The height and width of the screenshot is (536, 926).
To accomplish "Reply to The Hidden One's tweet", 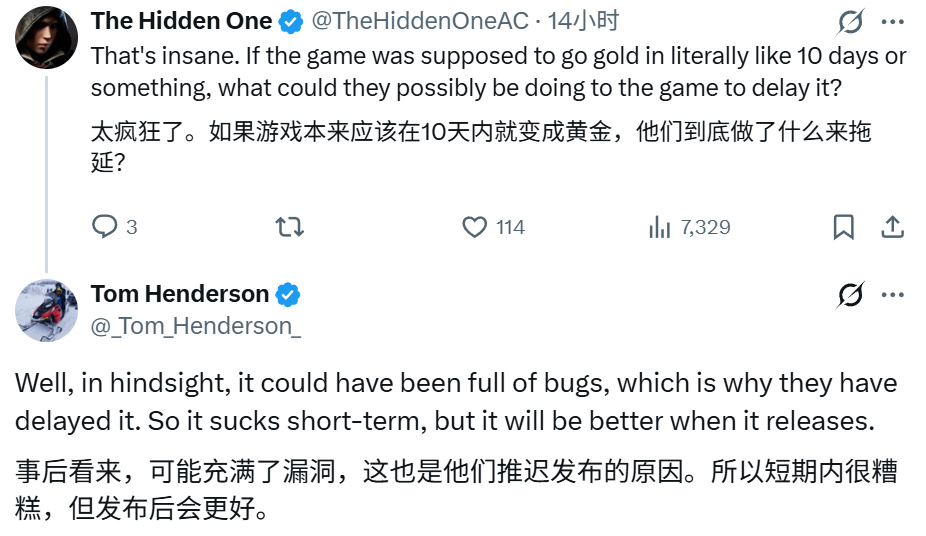I will pyautogui.click(x=106, y=228).
